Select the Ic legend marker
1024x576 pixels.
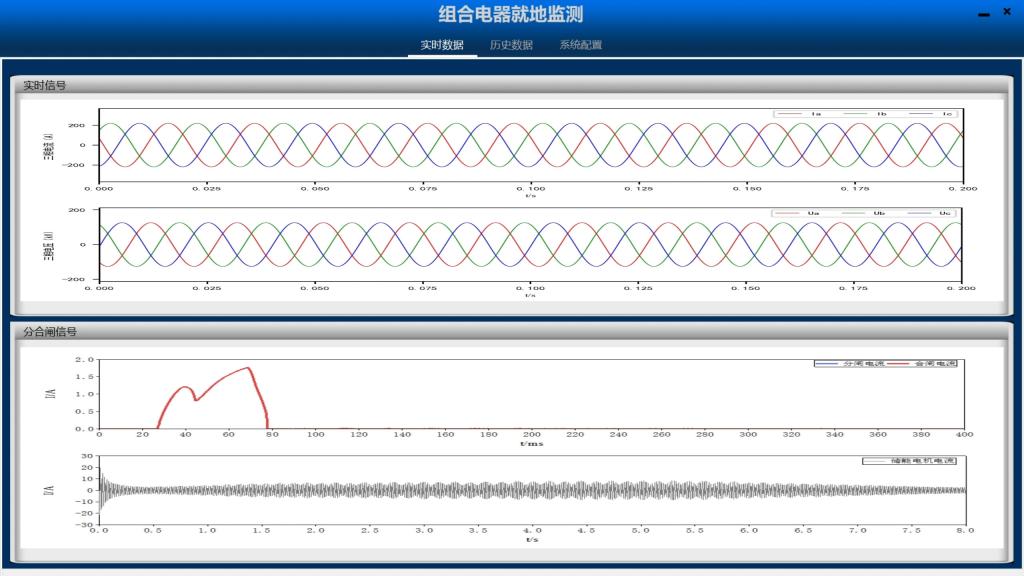point(919,113)
